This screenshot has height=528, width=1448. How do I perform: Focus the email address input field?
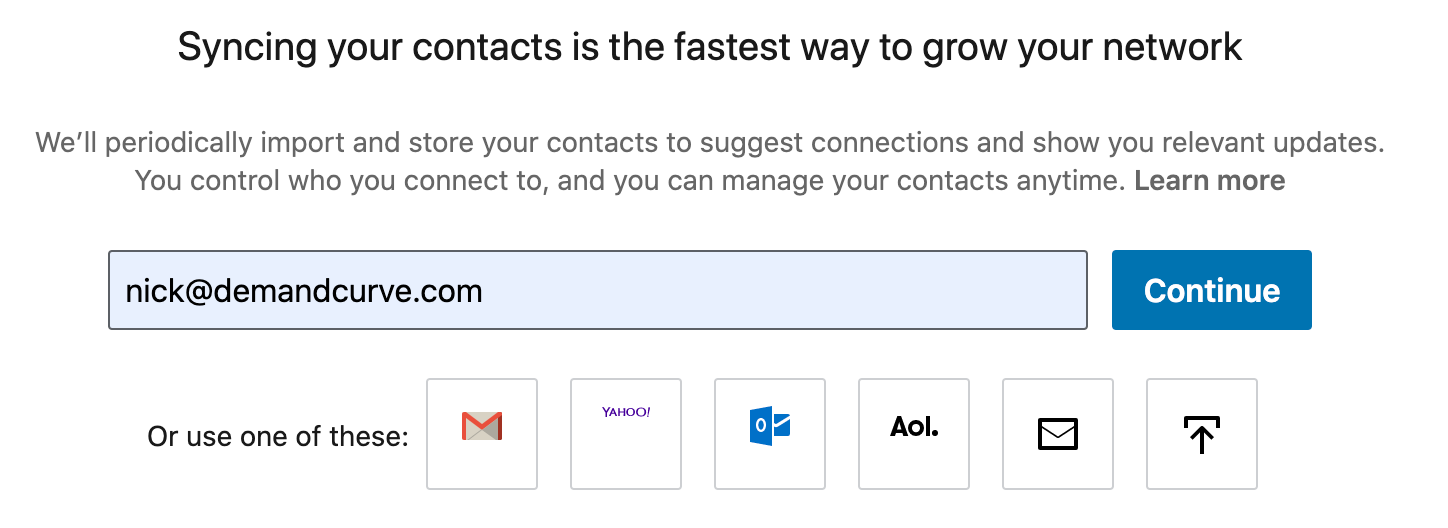(598, 290)
